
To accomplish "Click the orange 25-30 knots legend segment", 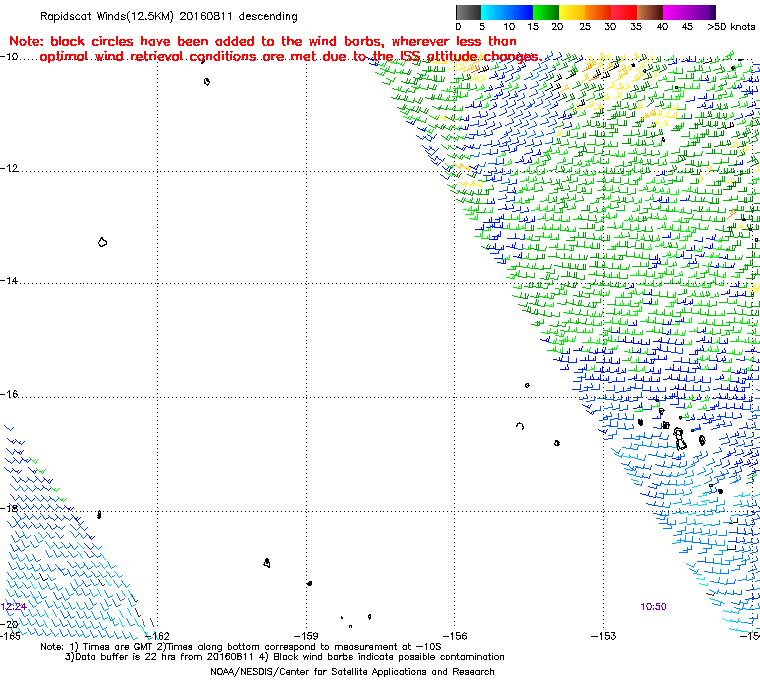I will tap(598, 12).
